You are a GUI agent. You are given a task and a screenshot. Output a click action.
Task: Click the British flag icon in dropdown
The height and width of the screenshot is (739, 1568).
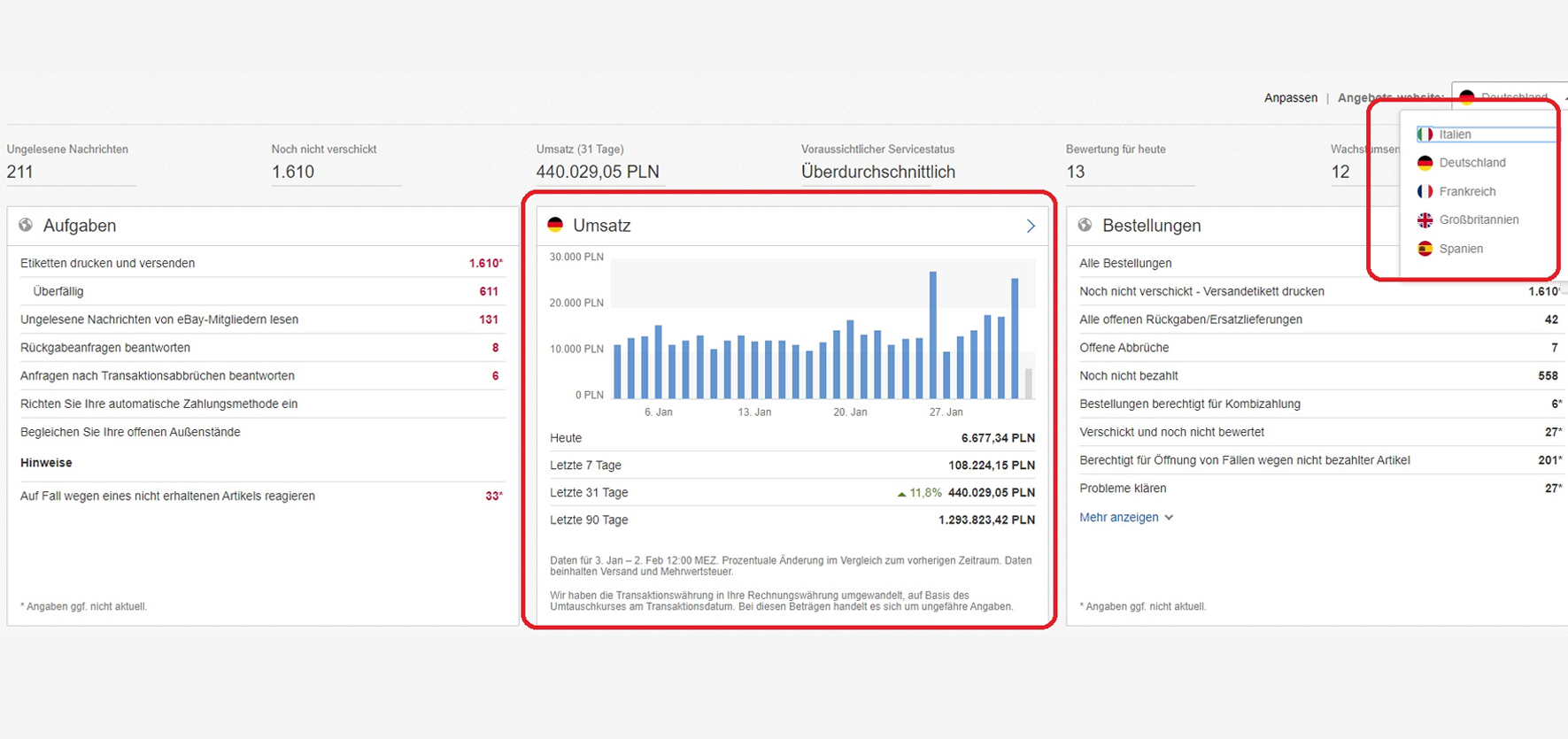coord(1425,219)
